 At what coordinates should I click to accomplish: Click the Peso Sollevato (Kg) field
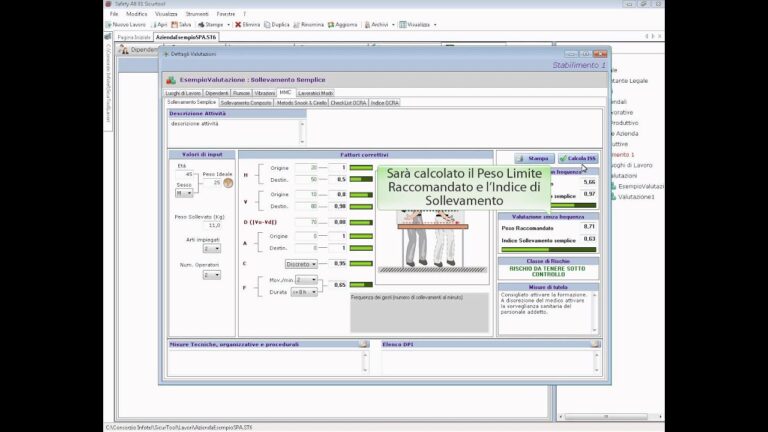coord(213,225)
